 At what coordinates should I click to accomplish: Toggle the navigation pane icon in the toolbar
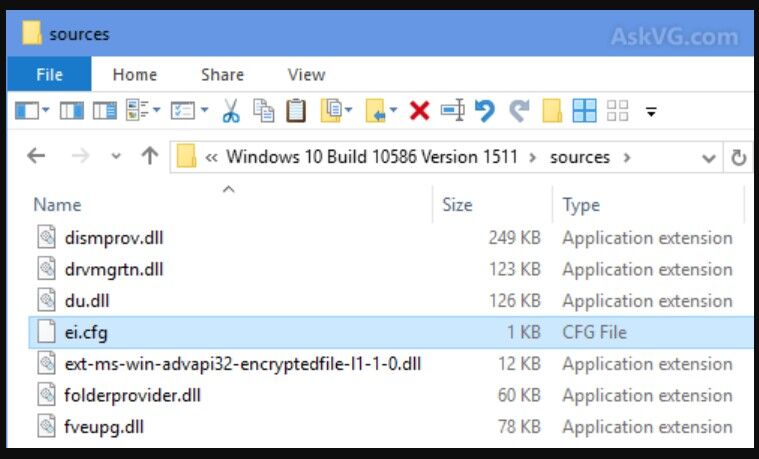[26, 111]
